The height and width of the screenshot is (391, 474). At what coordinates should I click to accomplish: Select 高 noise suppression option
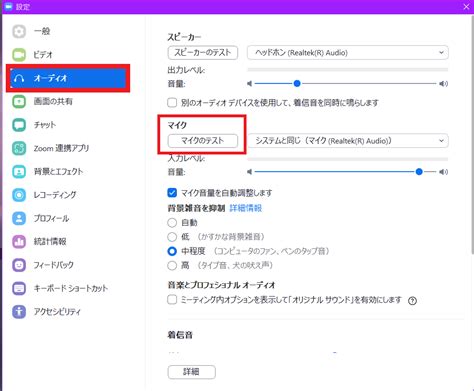(x=172, y=266)
